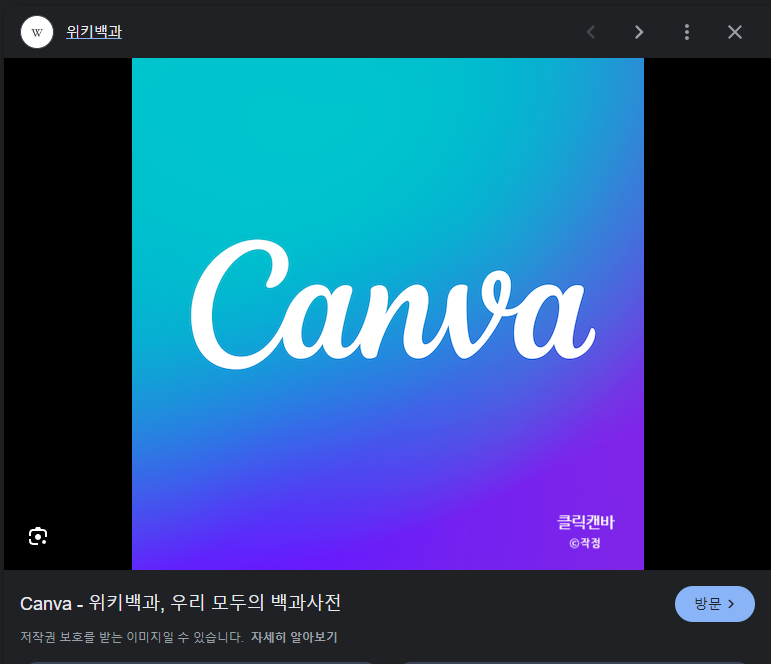Go to the next image arrow

[639, 32]
